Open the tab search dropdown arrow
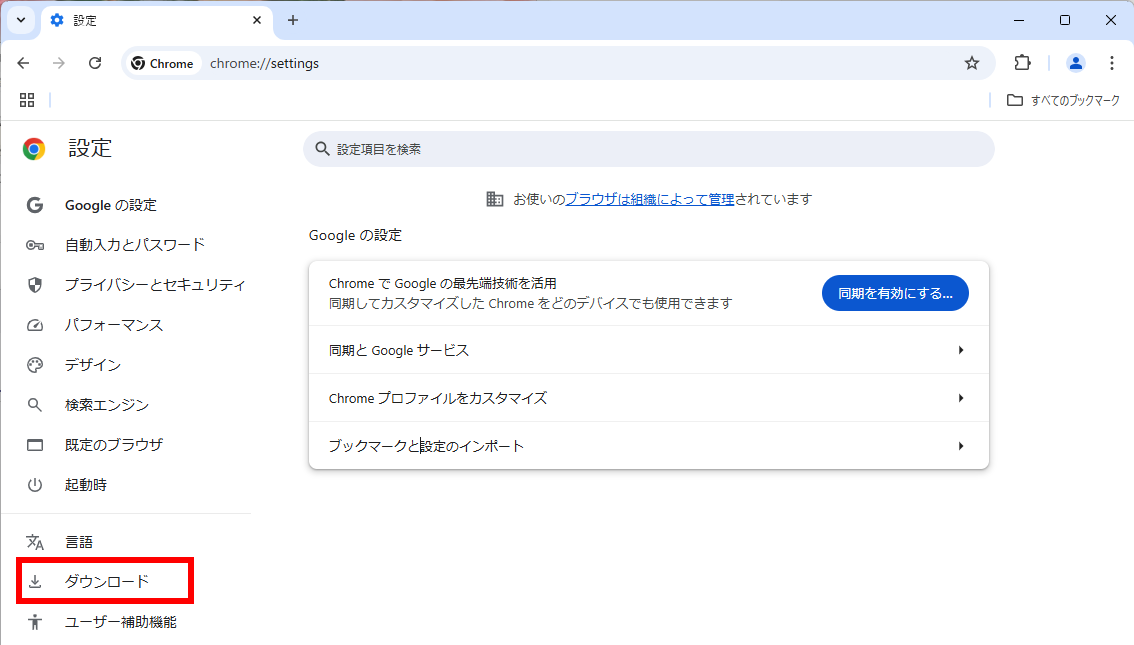This screenshot has width=1134, height=645. pyautogui.click(x=21, y=20)
